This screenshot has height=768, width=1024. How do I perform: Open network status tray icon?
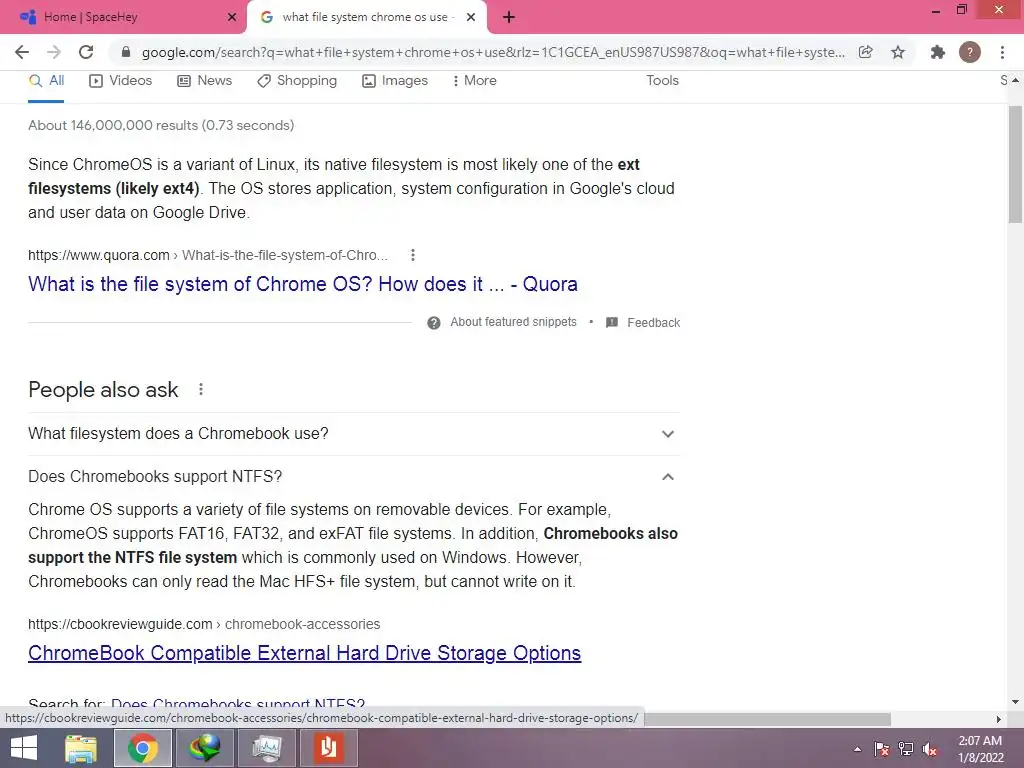[906, 749]
